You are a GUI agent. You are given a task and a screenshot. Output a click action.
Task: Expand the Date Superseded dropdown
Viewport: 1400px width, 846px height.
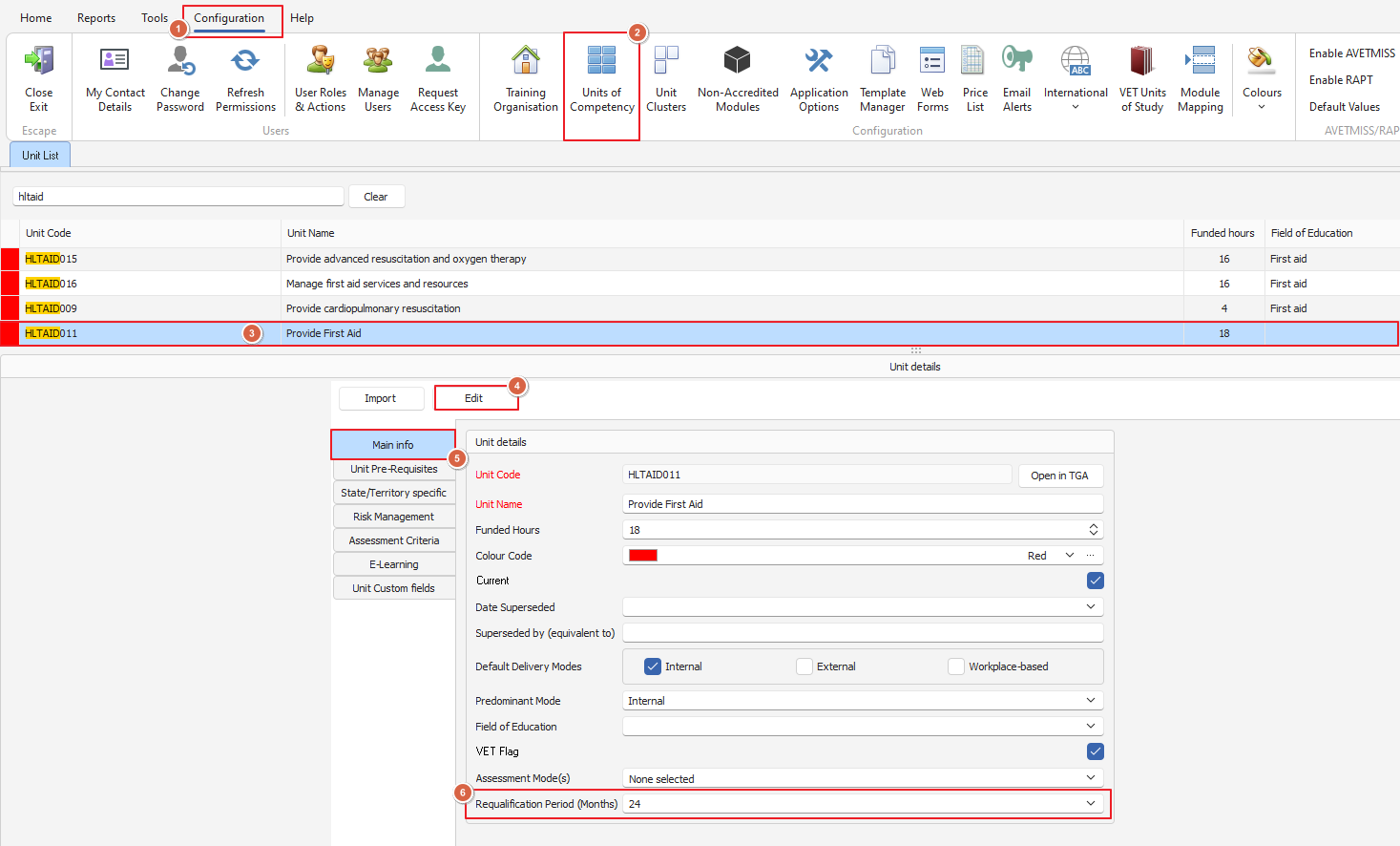coord(1091,607)
